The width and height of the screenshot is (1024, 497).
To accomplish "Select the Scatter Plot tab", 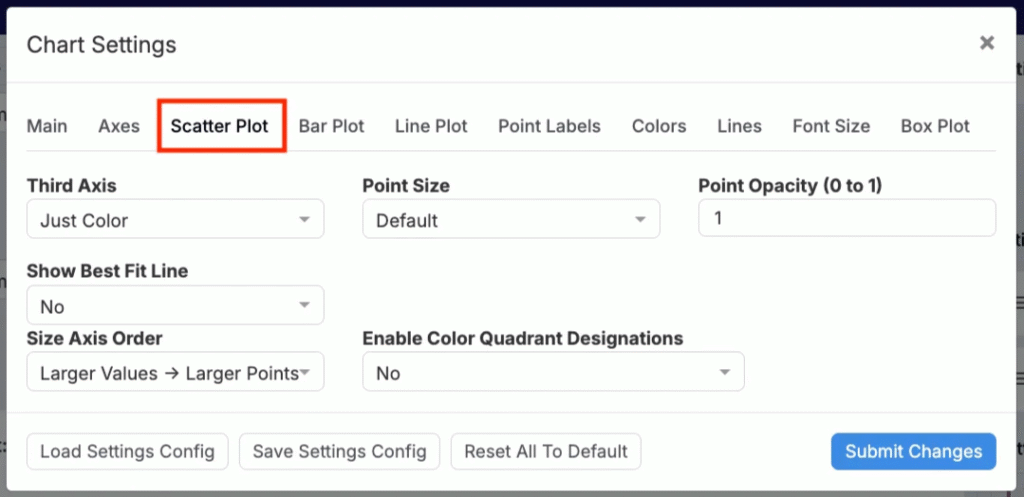I will tap(219, 126).
